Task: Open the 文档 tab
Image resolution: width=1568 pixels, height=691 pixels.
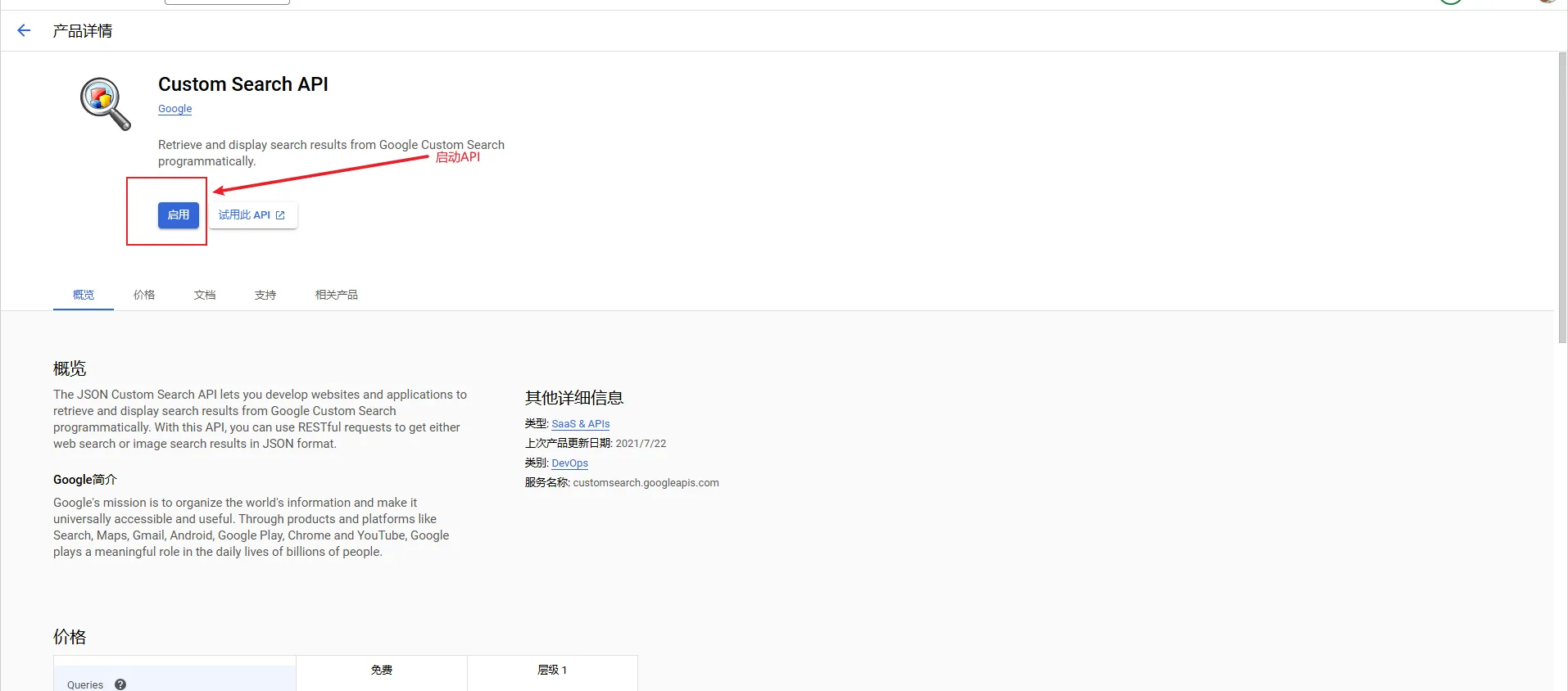Action: point(205,295)
